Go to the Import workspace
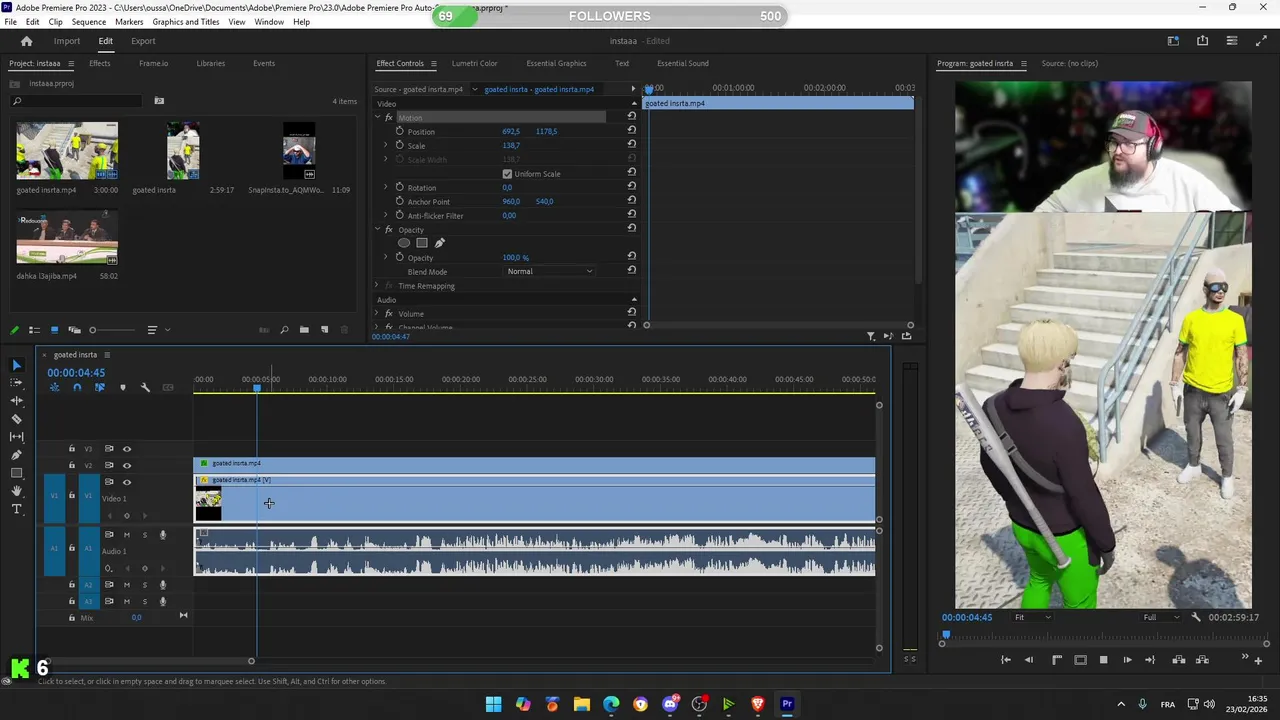The height and width of the screenshot is (720, 1280). (67, 41)
